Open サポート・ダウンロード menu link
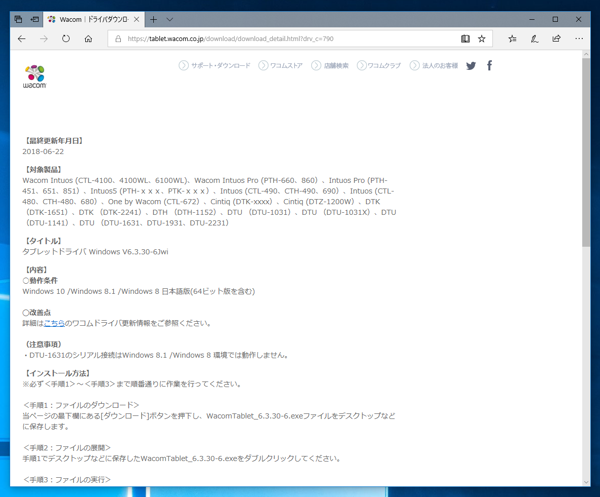 [215, 65]
